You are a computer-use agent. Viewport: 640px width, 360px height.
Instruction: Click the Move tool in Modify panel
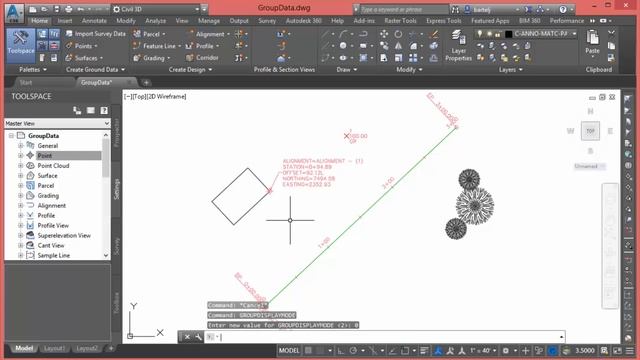[x=384, y=34]
